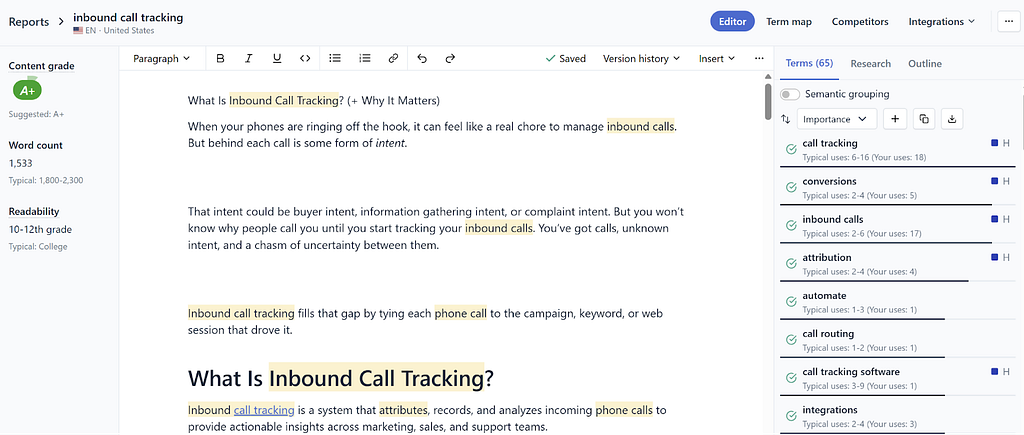Click check icon next to call routing
Screen dimensions: 1024x435
[791, 340]
